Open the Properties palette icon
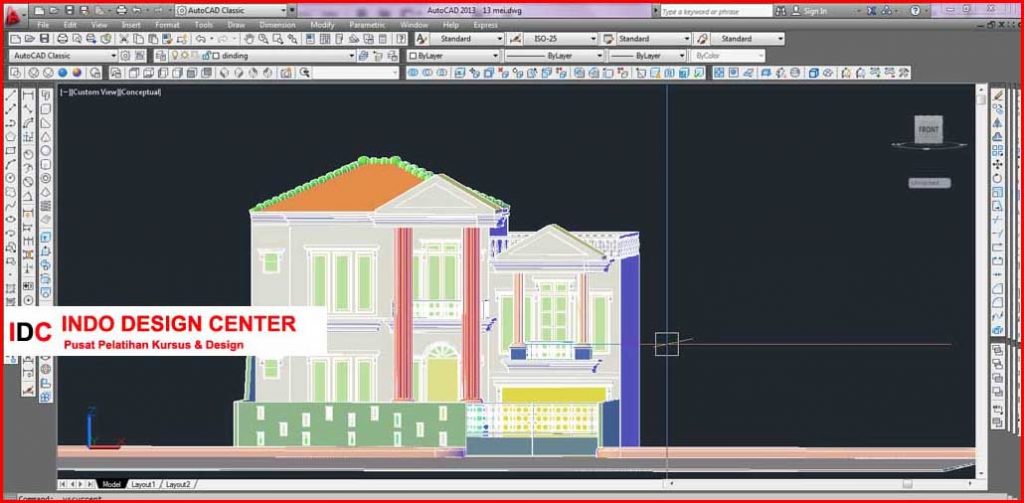The height and width of the screenshot is (503, 1024). 310,39
